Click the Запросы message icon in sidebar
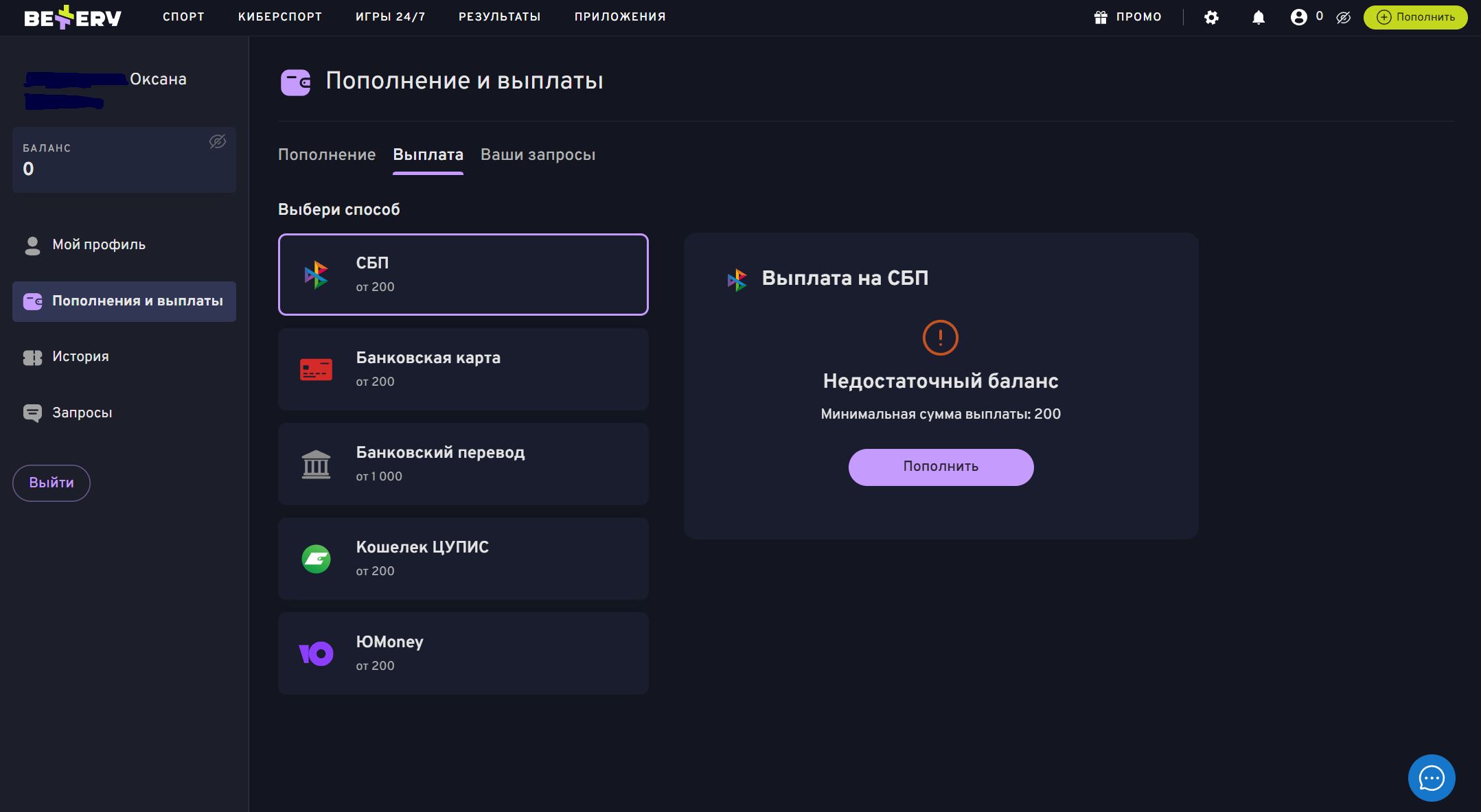Screen dimensions: 1481x812 point(32,413)
